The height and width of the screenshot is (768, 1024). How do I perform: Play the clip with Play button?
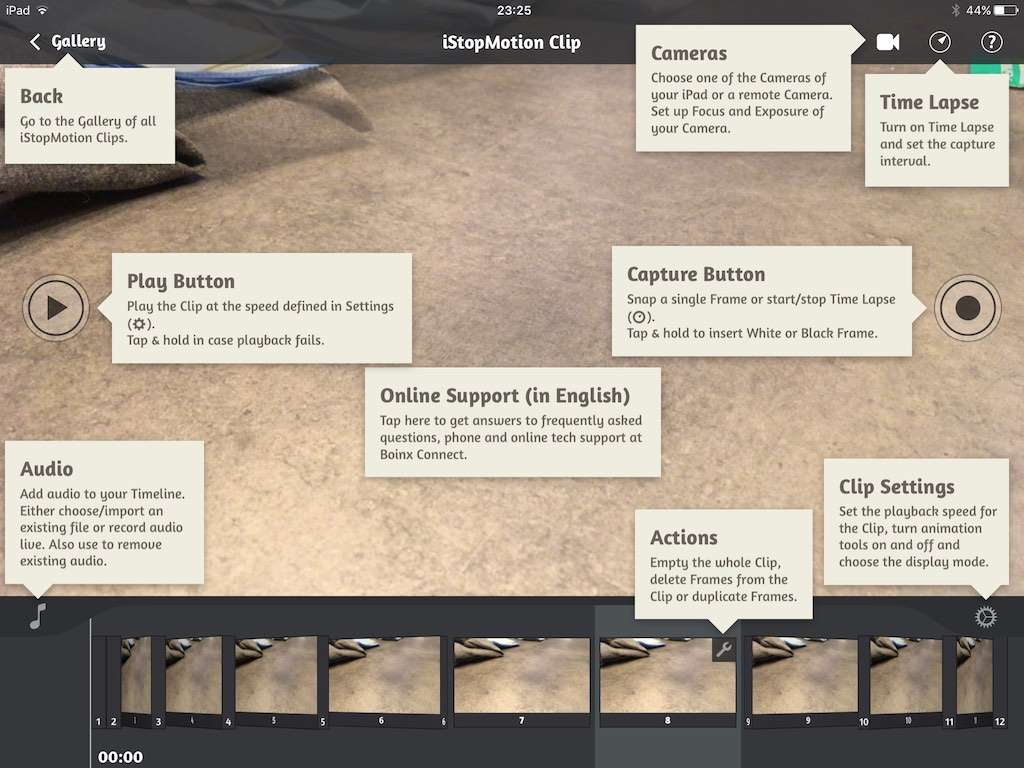pos(56,308)
